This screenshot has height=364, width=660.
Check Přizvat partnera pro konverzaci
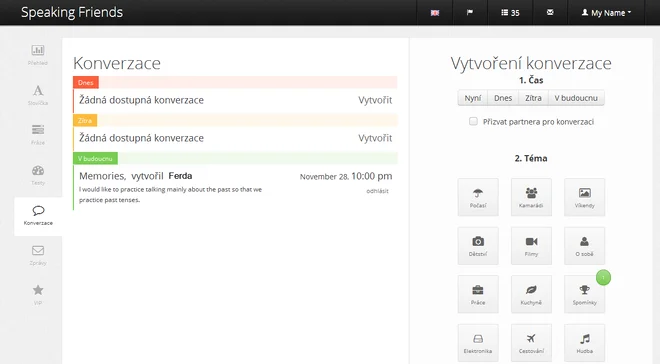click(x=473, y=122)
